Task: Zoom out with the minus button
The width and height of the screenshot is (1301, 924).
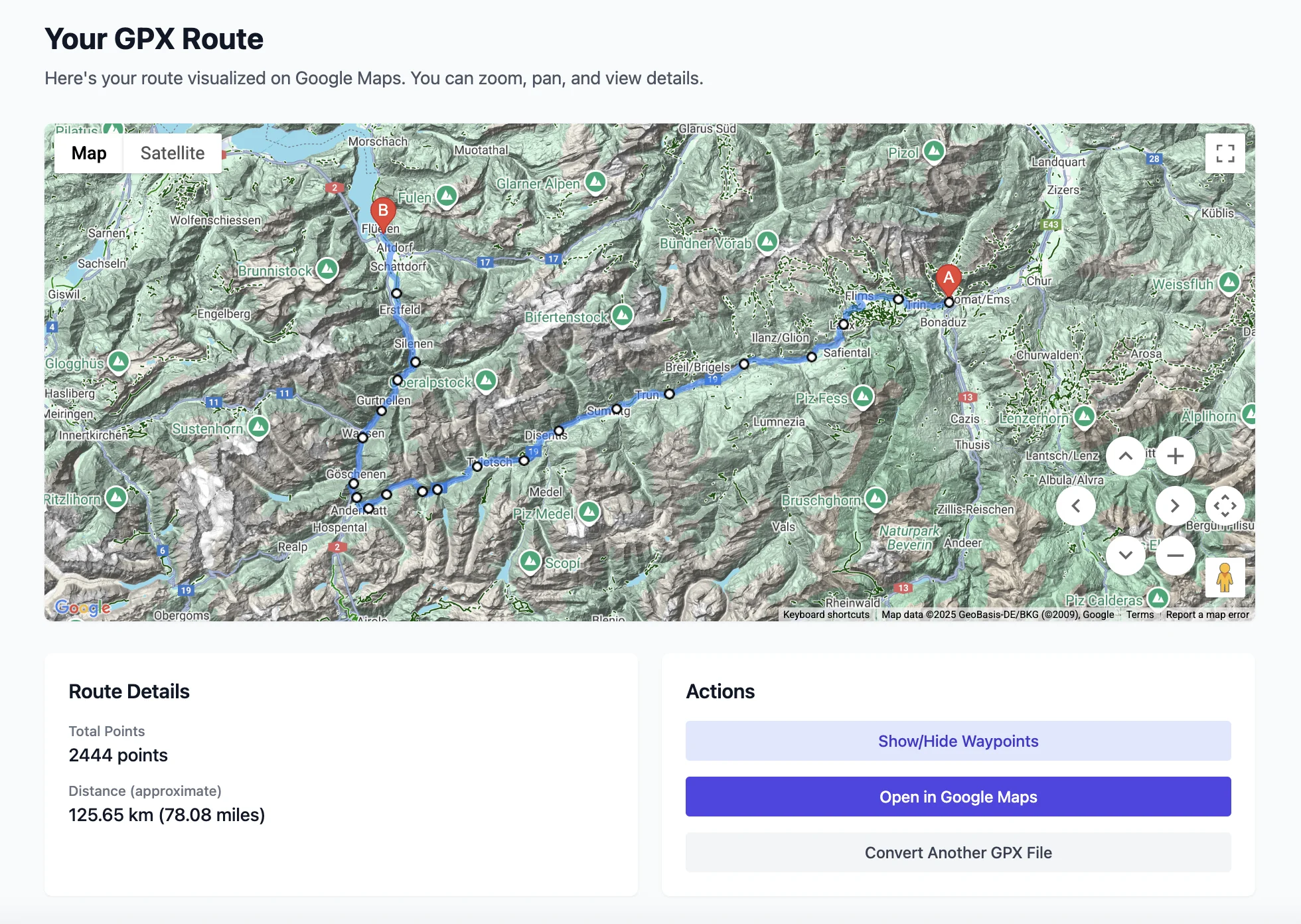Action: [x=1175, y=556]
